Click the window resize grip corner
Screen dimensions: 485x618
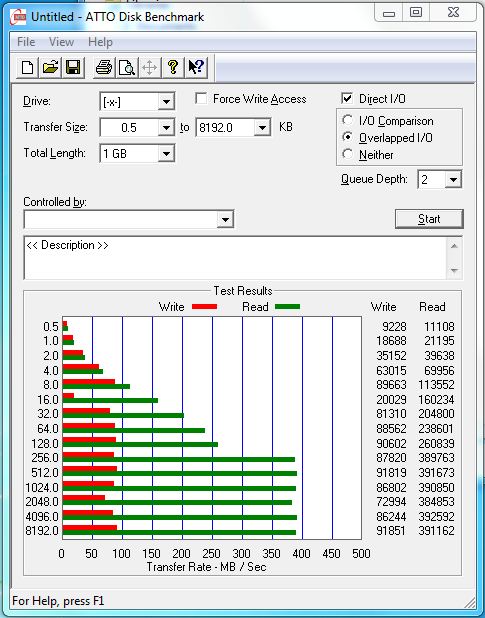pyautogui.click(x=470, y=601)
